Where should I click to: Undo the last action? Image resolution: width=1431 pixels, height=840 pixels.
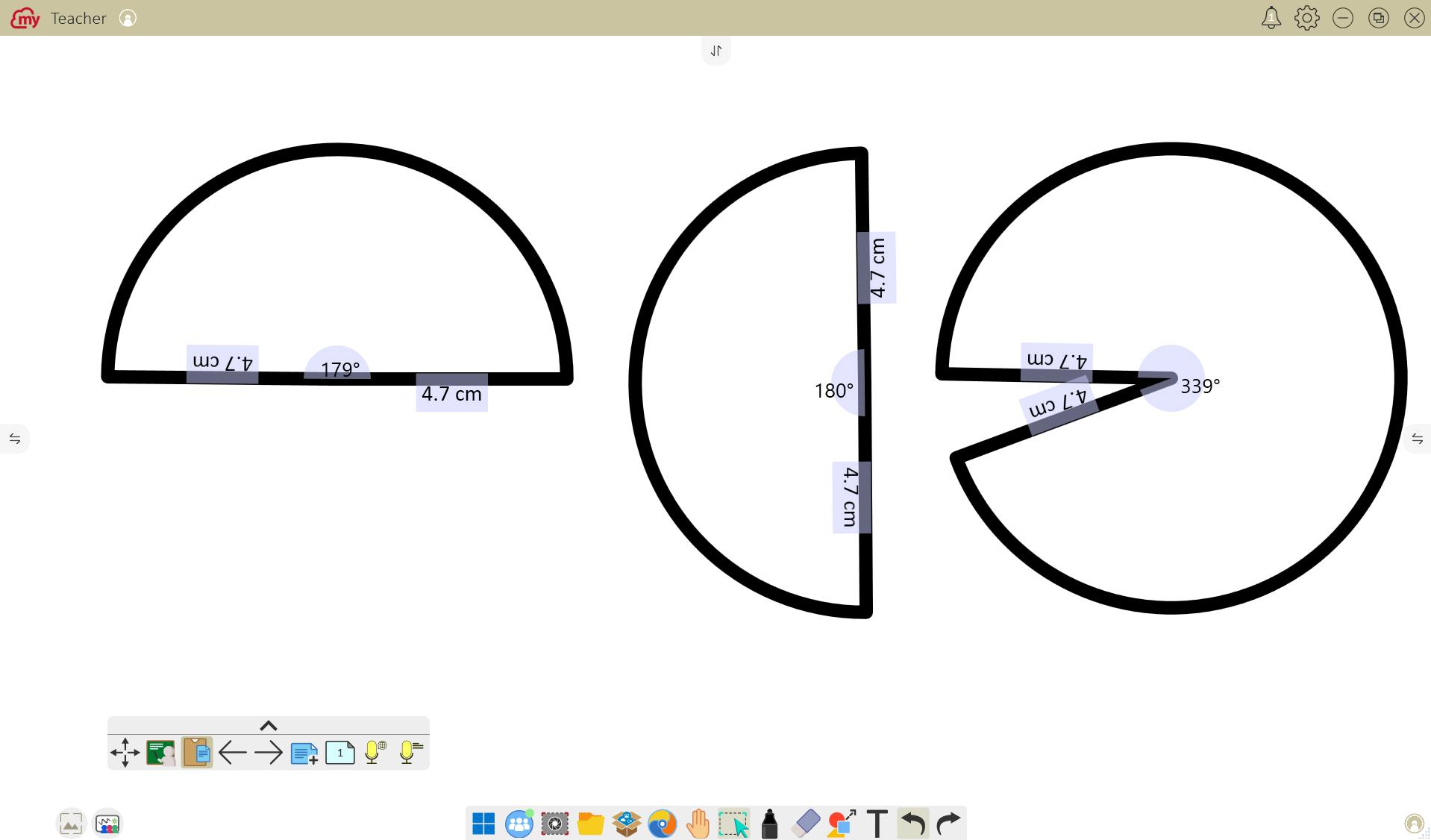coord(913,824)
